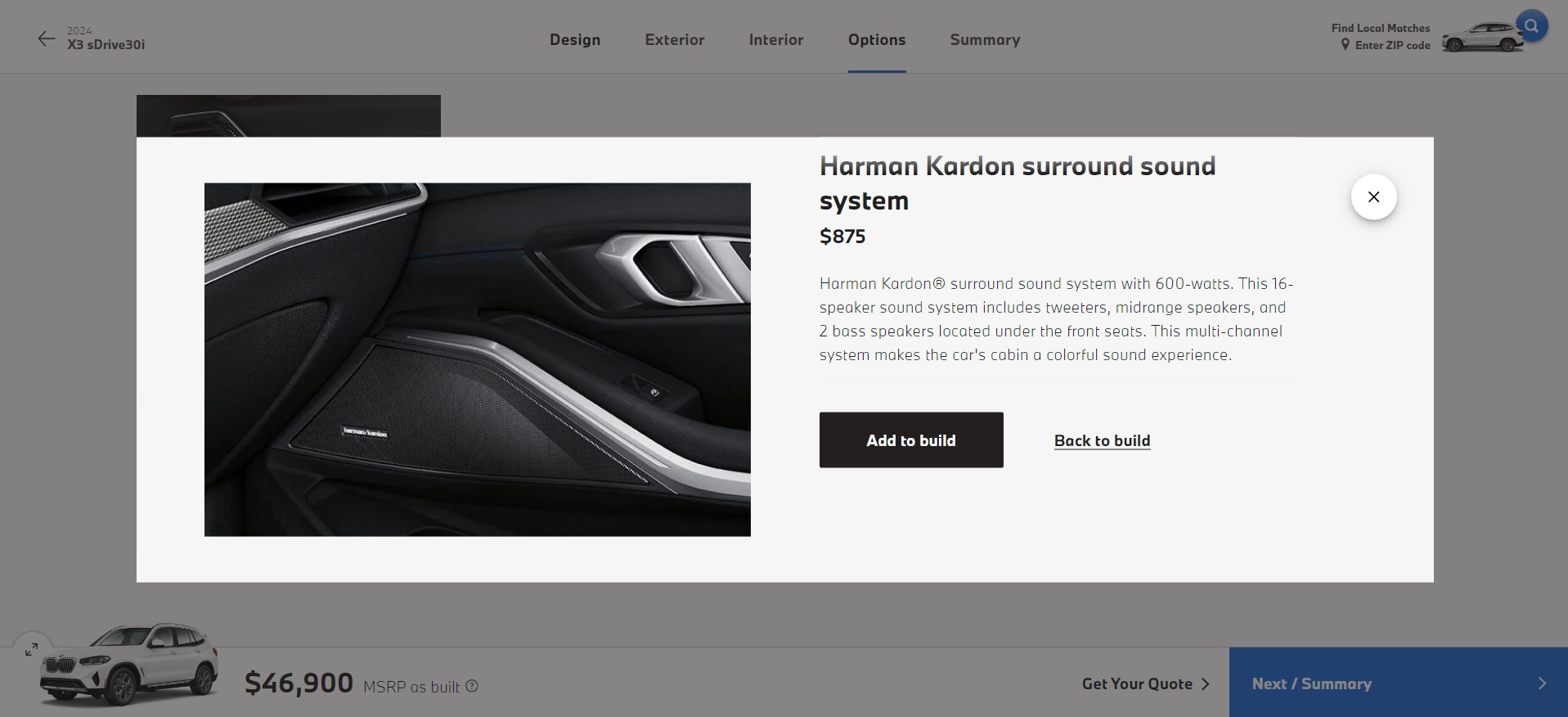The width and height of the screenshot is (1568, 717).
Task: Proceed with Next / Summary button
Action: coord(1398,683)
